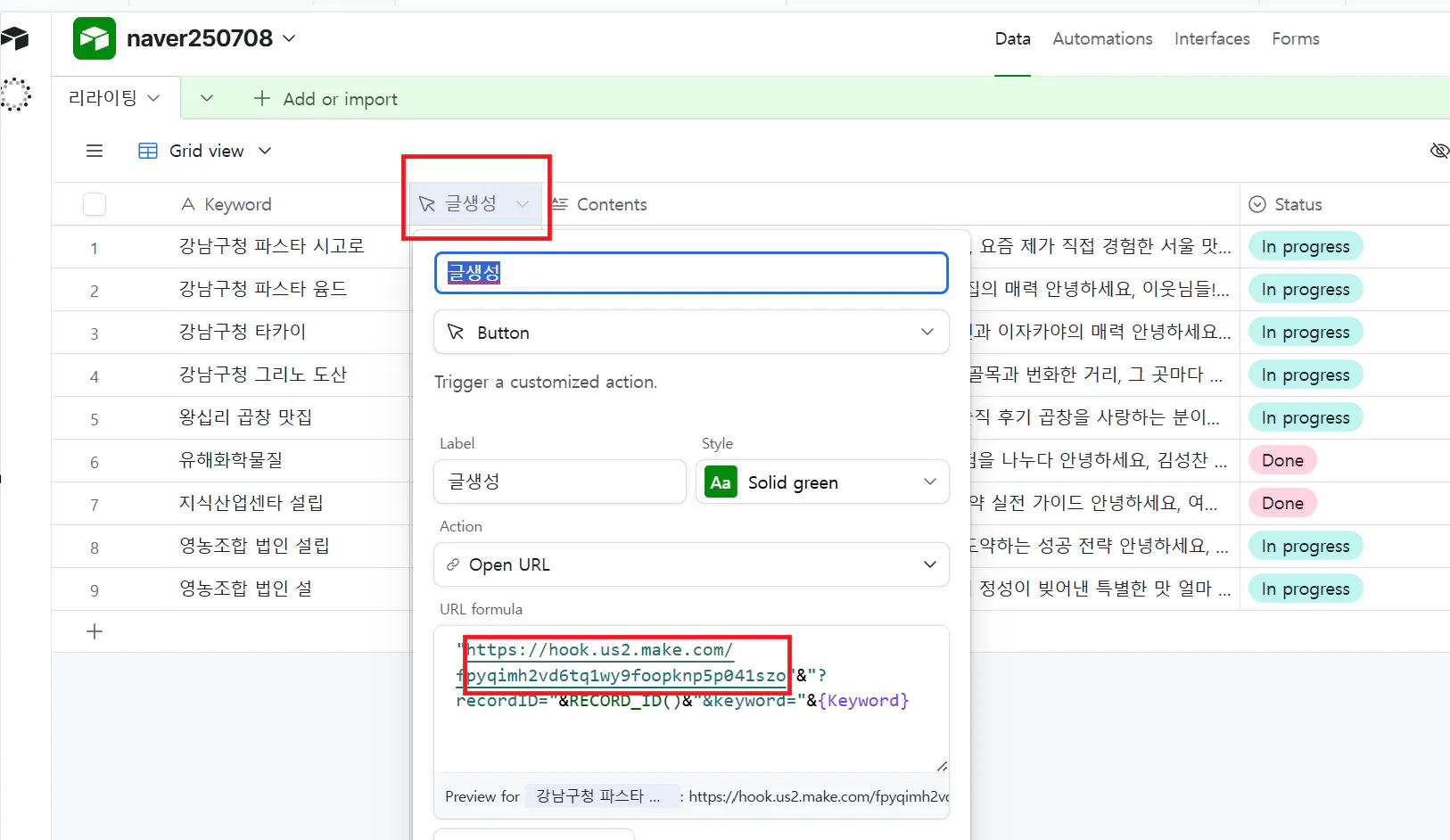1450x840 pixels.
Task: Click the plus icon beside Add or import
Action: point(261,98)
